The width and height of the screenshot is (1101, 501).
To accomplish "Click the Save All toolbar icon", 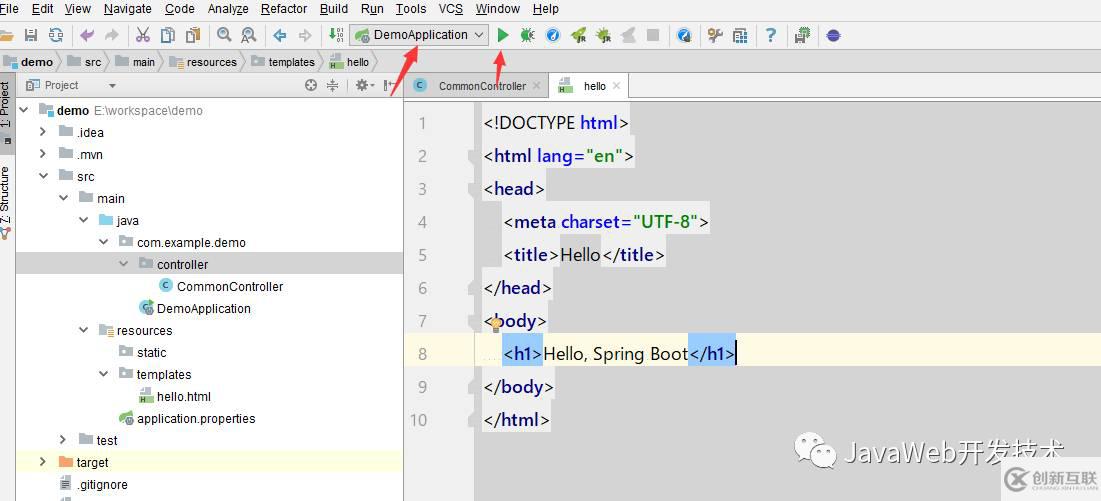I will pyautogui.click(x=31, y=35).
